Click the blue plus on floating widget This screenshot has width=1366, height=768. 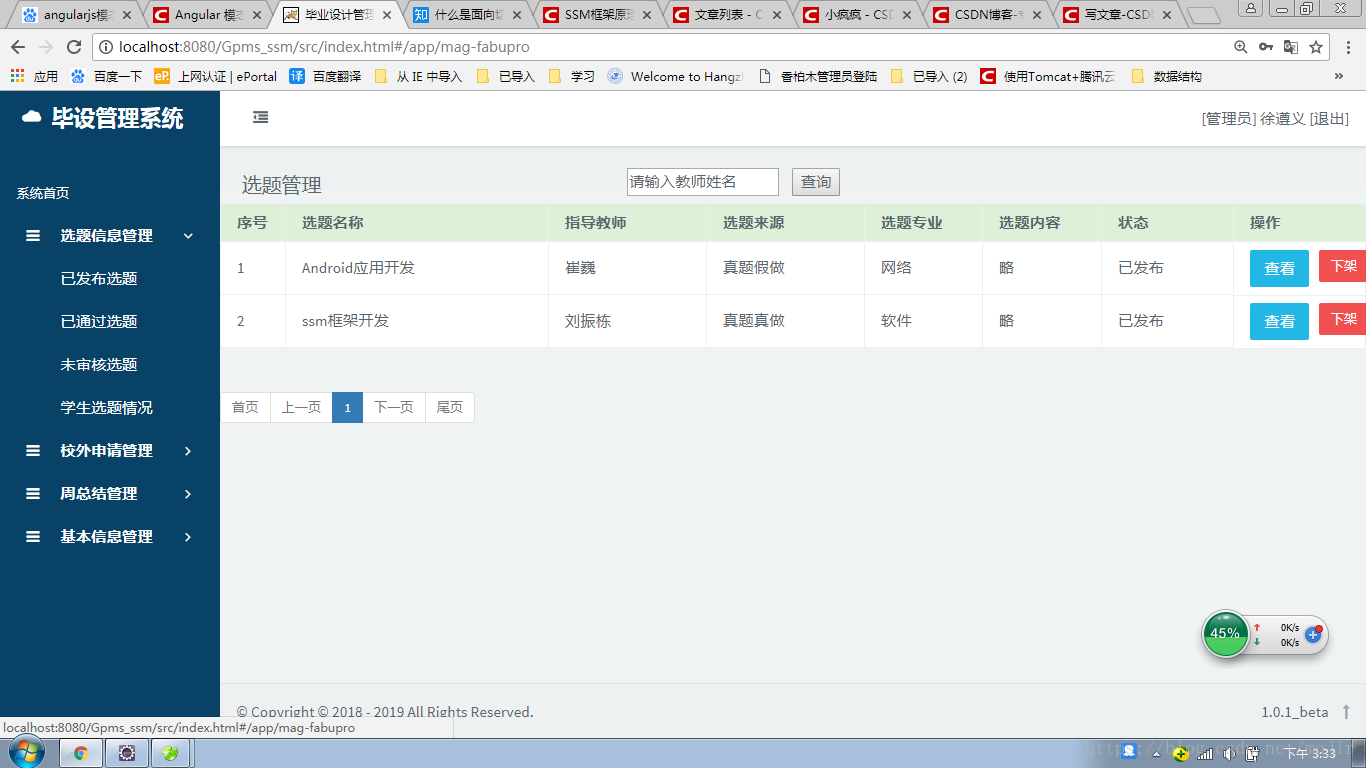click(x=1314, y=634)
